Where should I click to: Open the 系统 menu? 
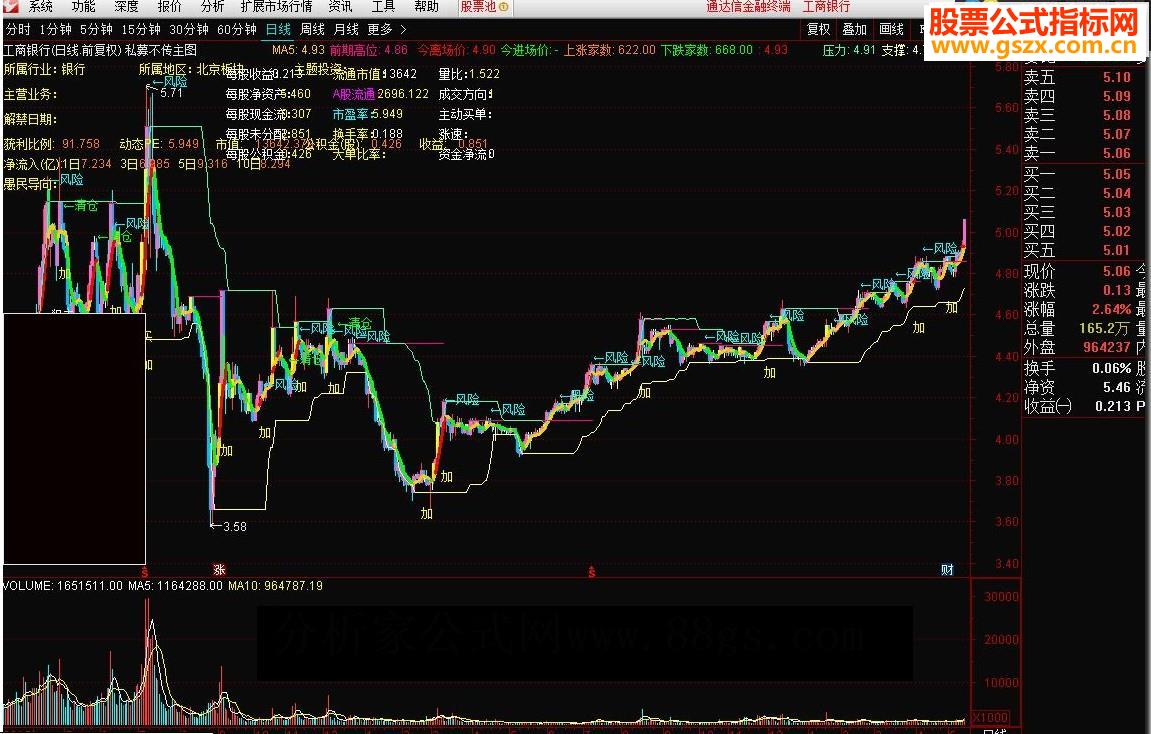[x=41, y=7]
